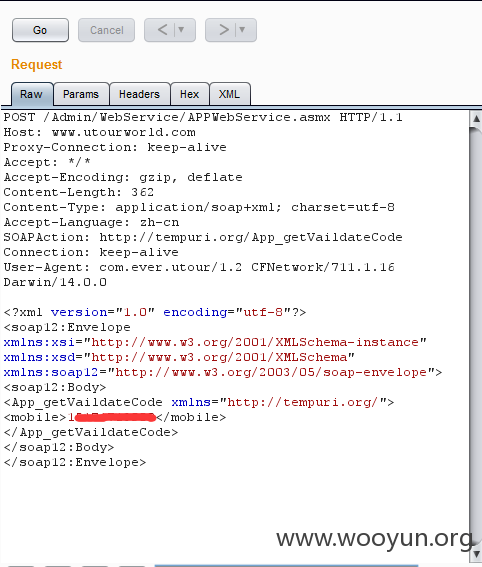This screenshot has height=567, width=482.
Task: Click scrollbar down arrow in request pane
Action: pyautogui.click(x=476, y=554)
